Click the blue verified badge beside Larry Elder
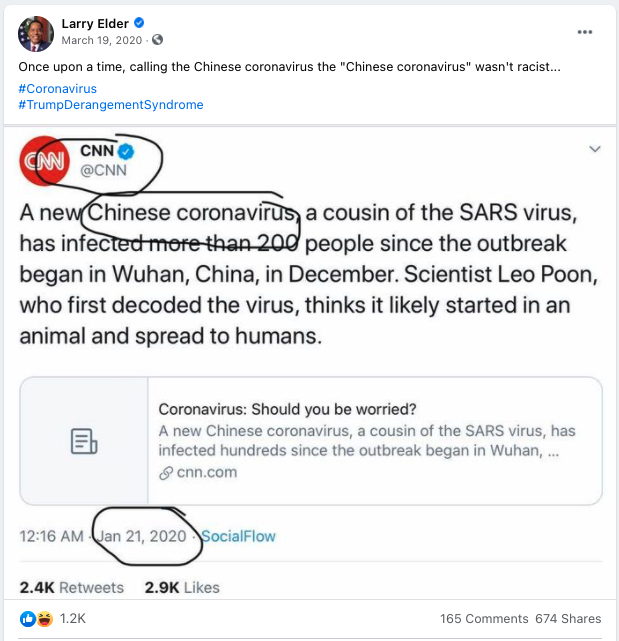Viewport: 619px width, 641px height. tap(139, 23)
